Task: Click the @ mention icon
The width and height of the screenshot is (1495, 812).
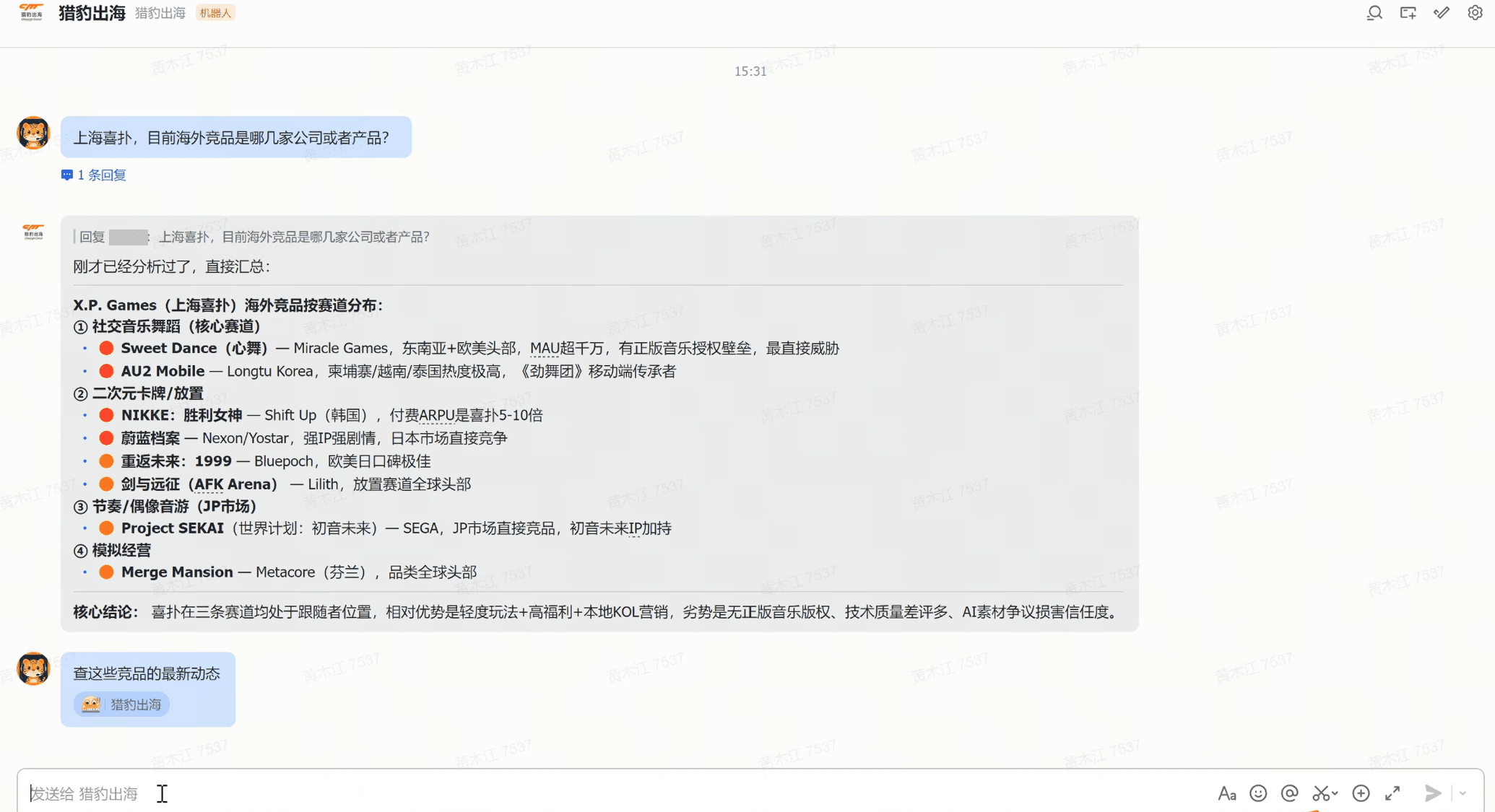Action: (x=1289, y=793)
